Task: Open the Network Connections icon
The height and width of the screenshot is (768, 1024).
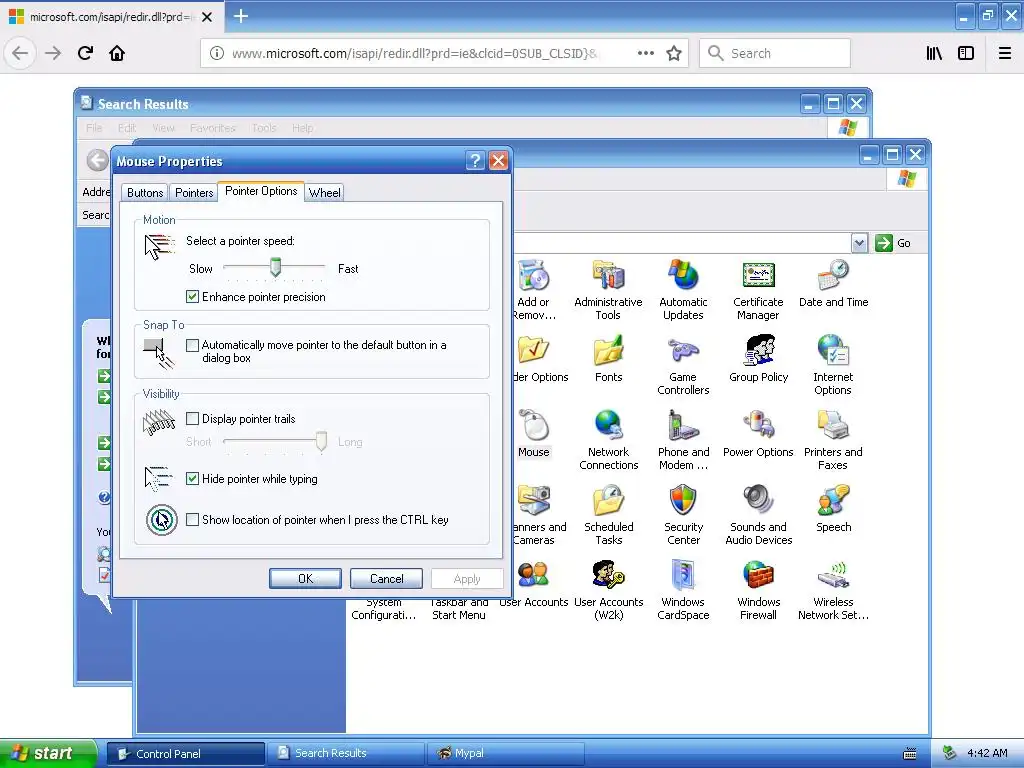Action: [x=609, y=440]
